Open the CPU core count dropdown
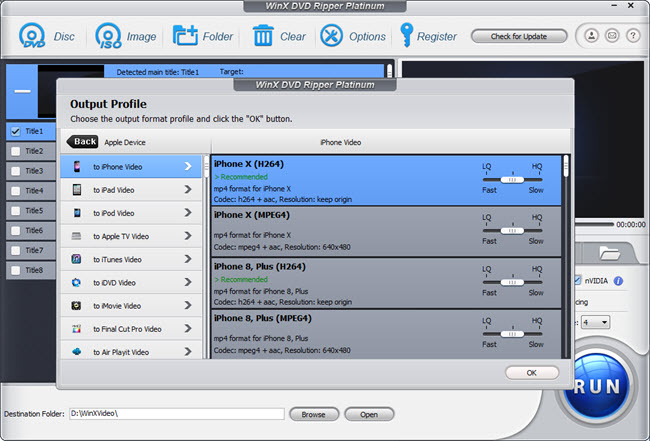650x441 pixels. click(x=595, y=322)
